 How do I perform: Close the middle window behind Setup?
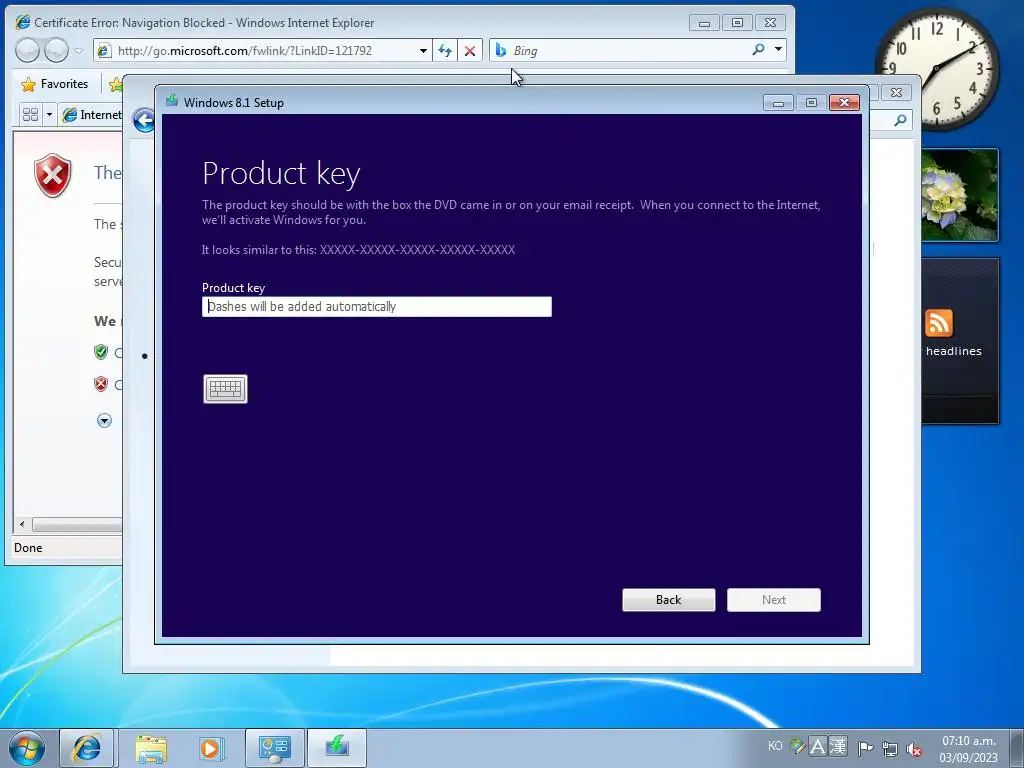897,93
